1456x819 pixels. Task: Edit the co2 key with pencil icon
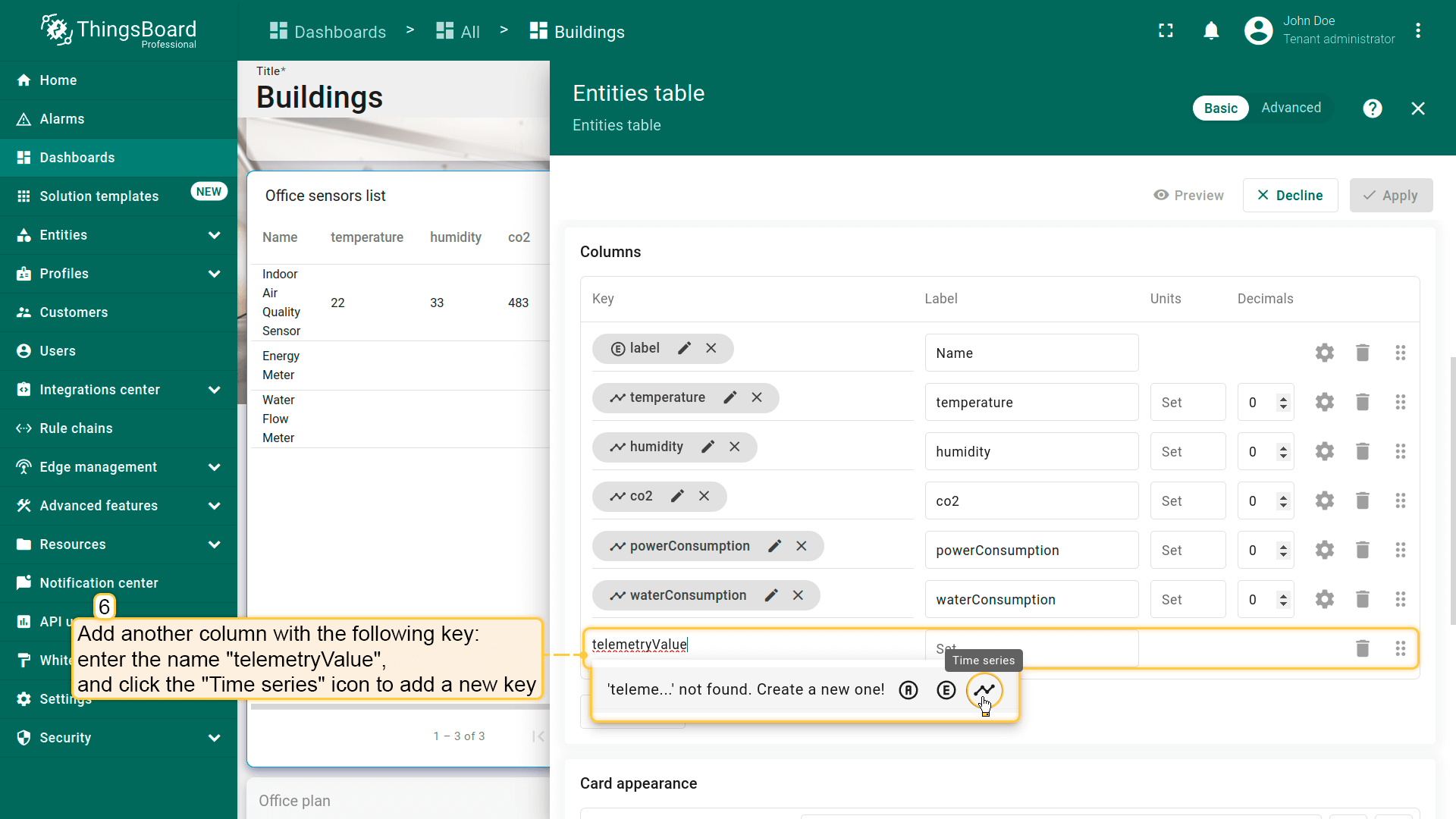tap(677, 496)
